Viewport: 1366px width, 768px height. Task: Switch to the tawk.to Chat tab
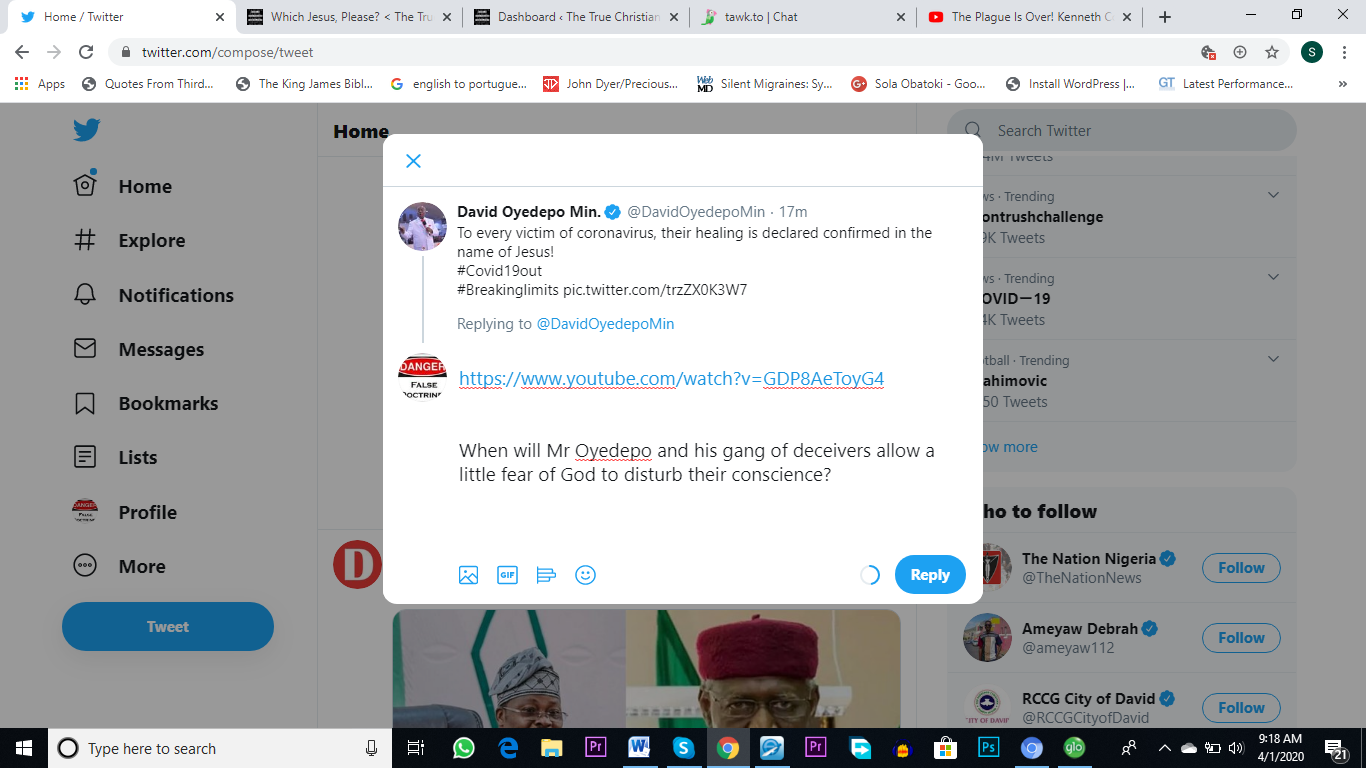[x=803, y=17]
